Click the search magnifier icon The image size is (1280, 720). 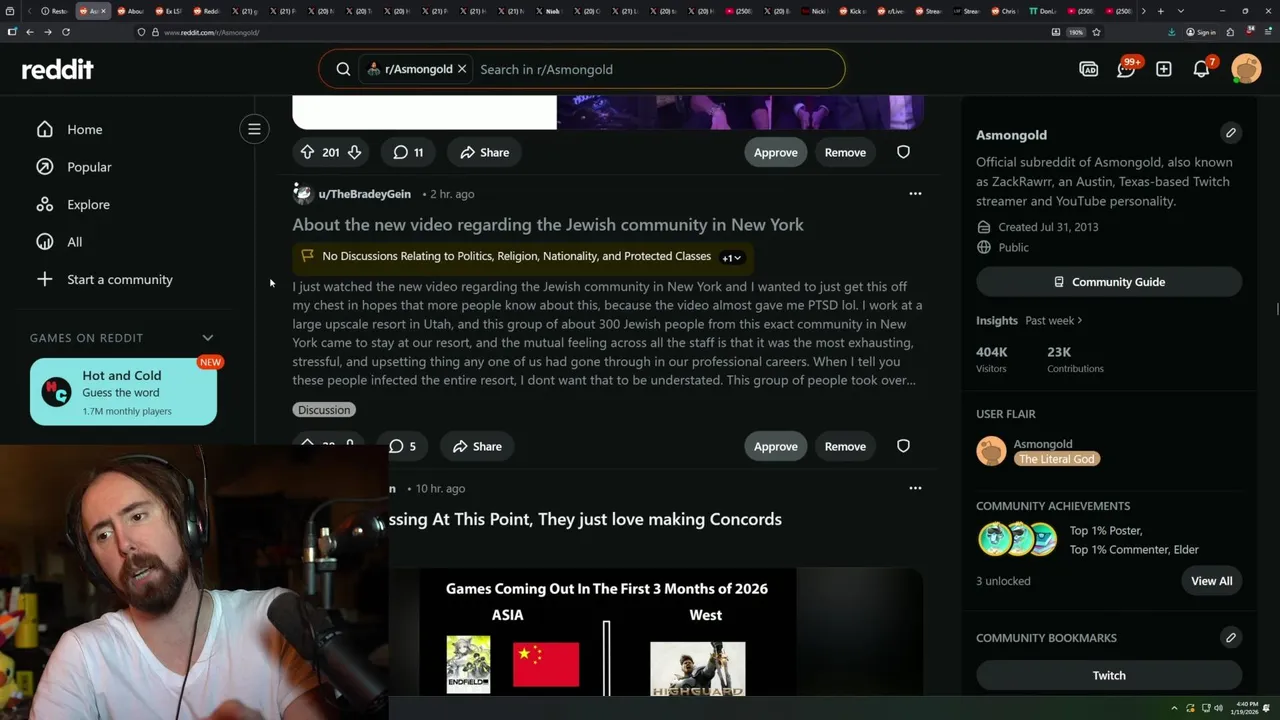tap(343, 69)
